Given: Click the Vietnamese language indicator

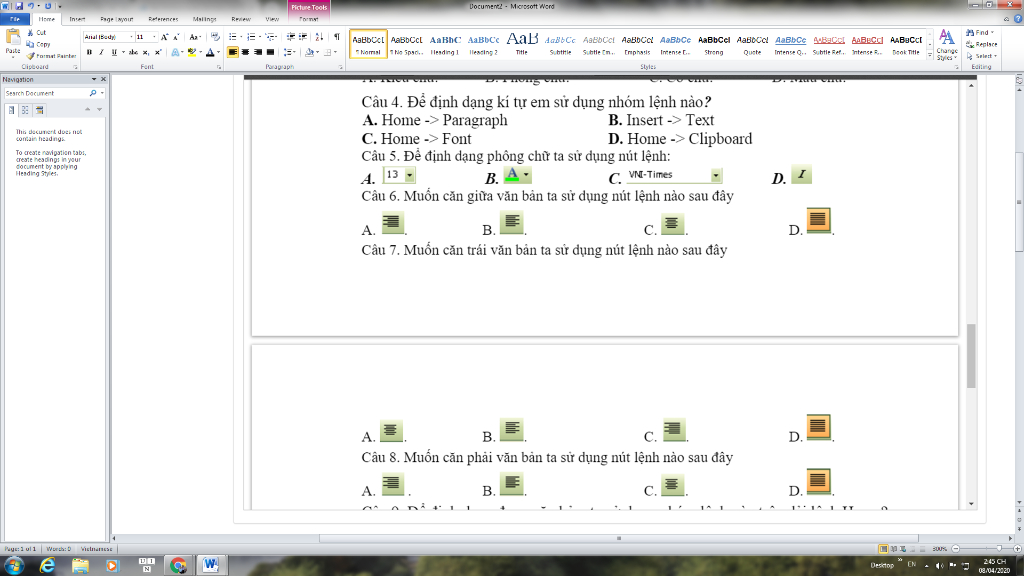Looking at the screenshot, I should (x=96, y=549).
